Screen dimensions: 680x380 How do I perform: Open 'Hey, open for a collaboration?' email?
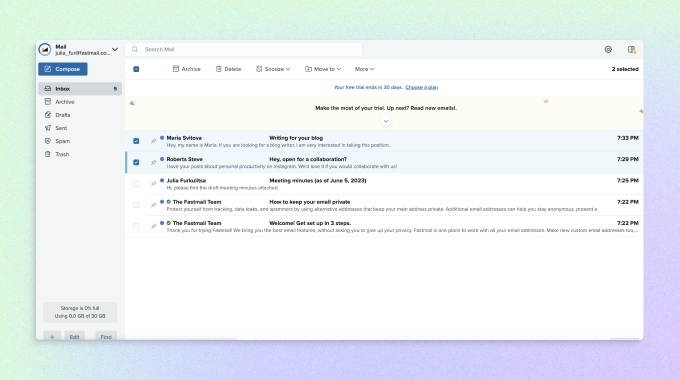point(385,162)
